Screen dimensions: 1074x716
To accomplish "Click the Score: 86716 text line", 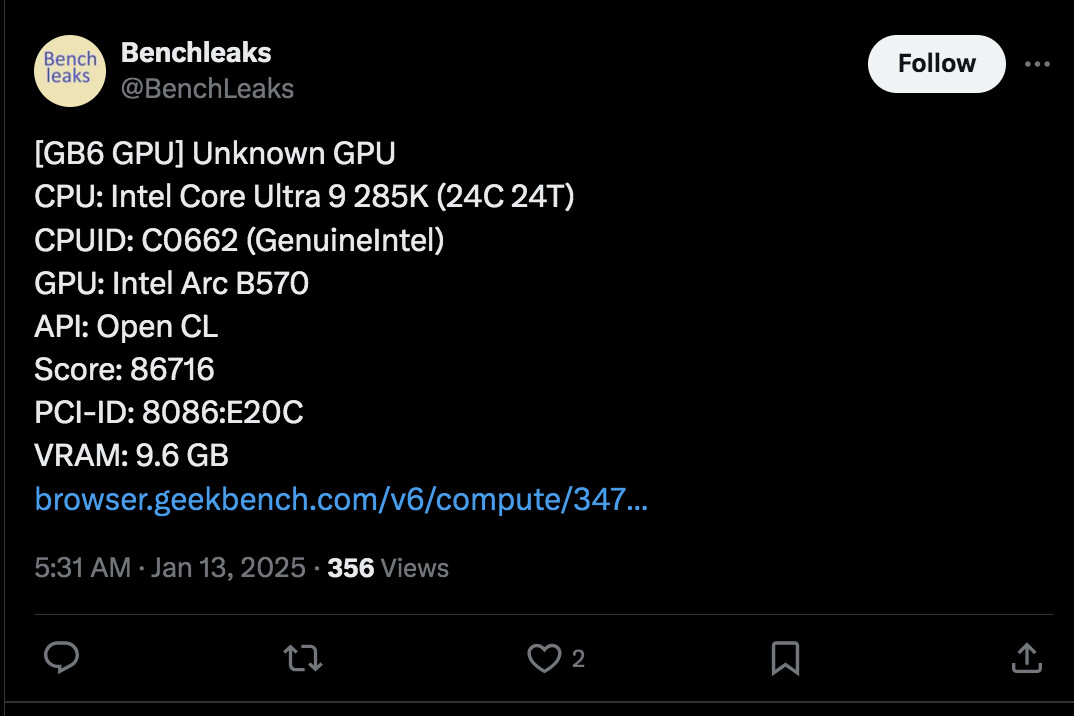I will [x=124, y=369].
